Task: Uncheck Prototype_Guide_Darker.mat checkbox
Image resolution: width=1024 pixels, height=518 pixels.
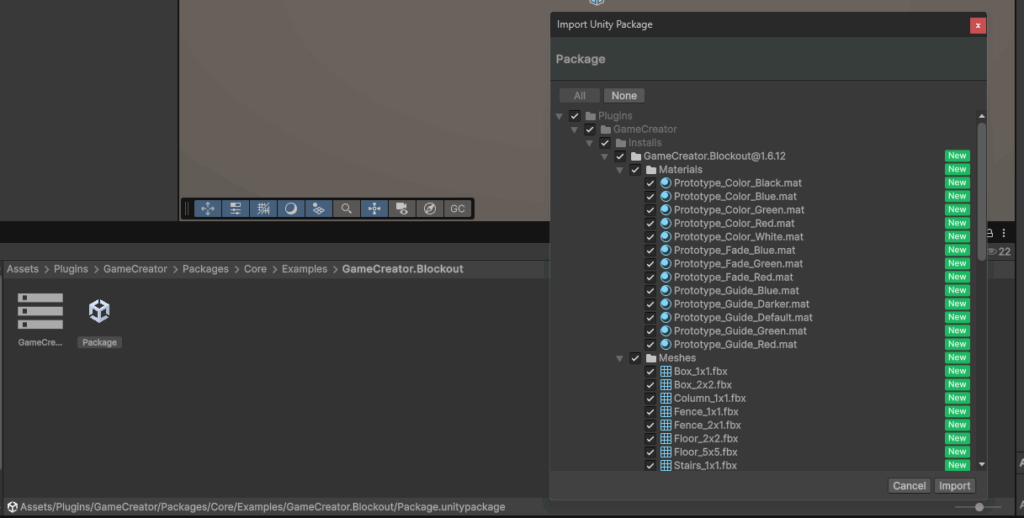Action: 650,304
